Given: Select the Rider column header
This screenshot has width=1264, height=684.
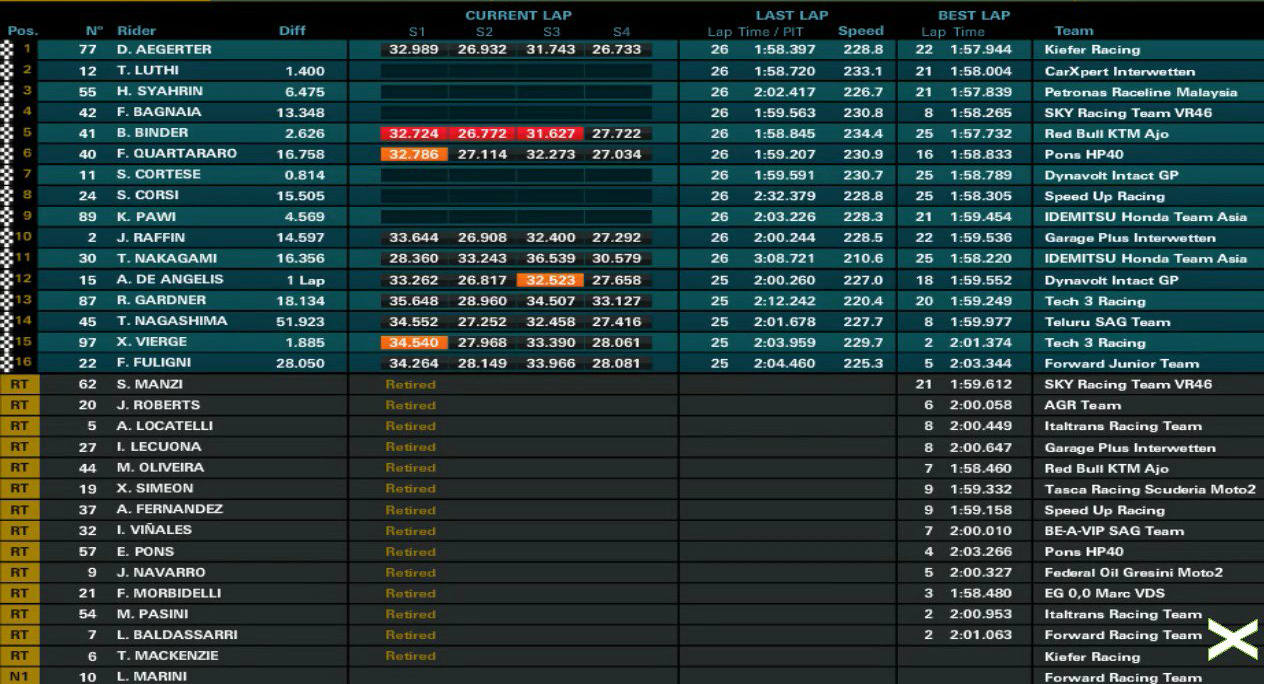Looking at the screenshot, I should tap(136, 31).
